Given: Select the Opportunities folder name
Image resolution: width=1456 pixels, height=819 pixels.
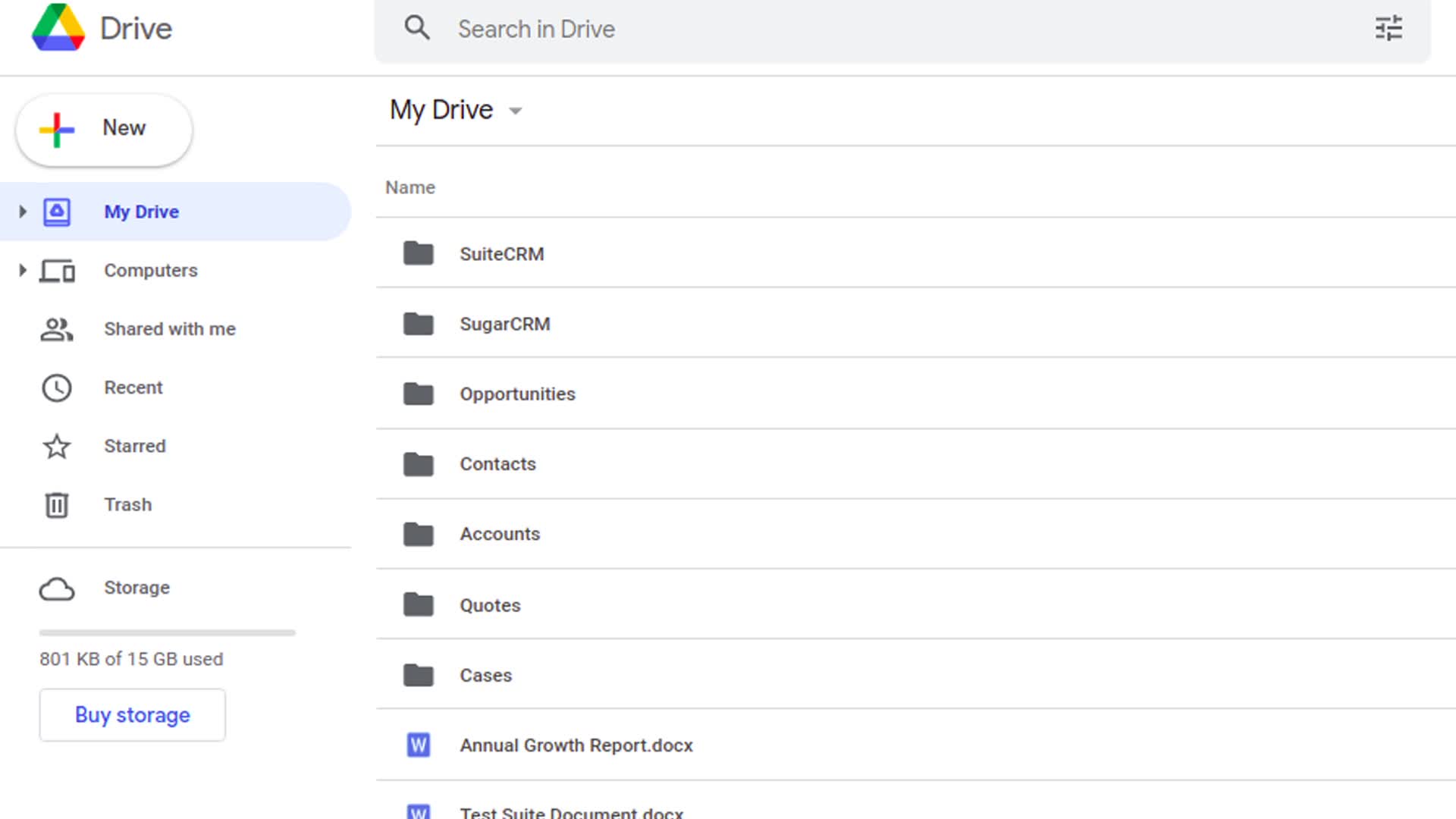Looking at the screenshot, I should coord(518,394).
